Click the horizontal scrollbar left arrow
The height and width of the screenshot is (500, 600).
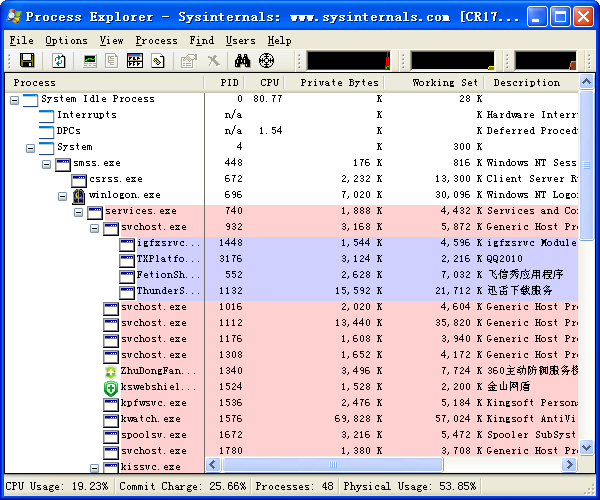(x=213, y=465)
